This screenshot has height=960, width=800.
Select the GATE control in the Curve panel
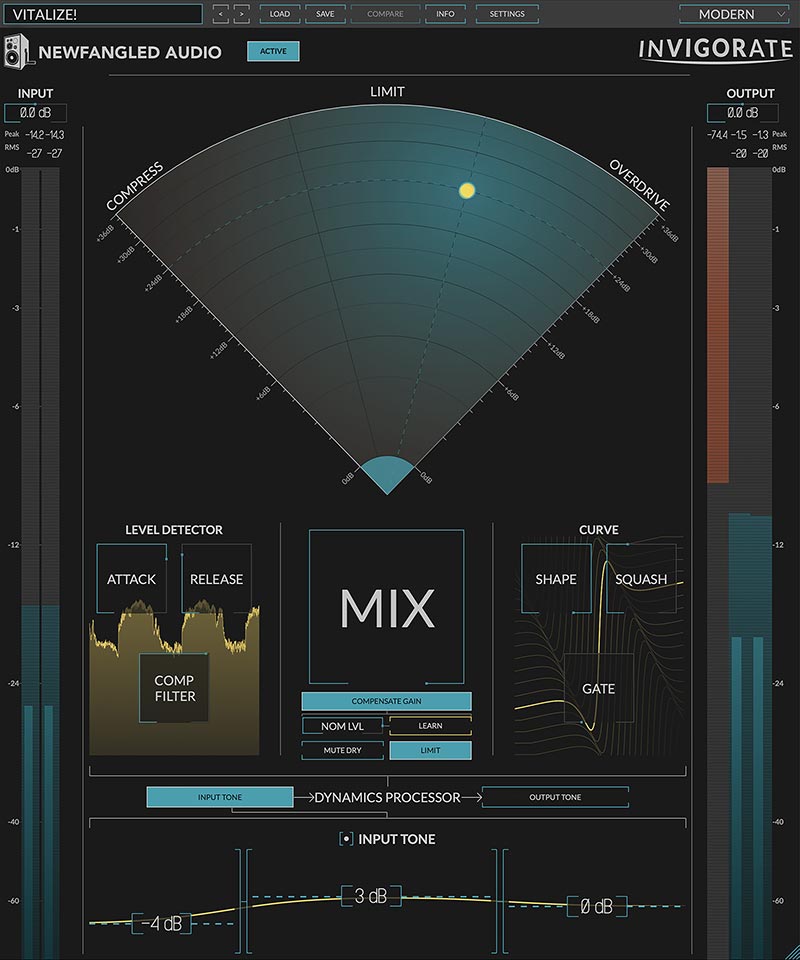coord(597,689)
